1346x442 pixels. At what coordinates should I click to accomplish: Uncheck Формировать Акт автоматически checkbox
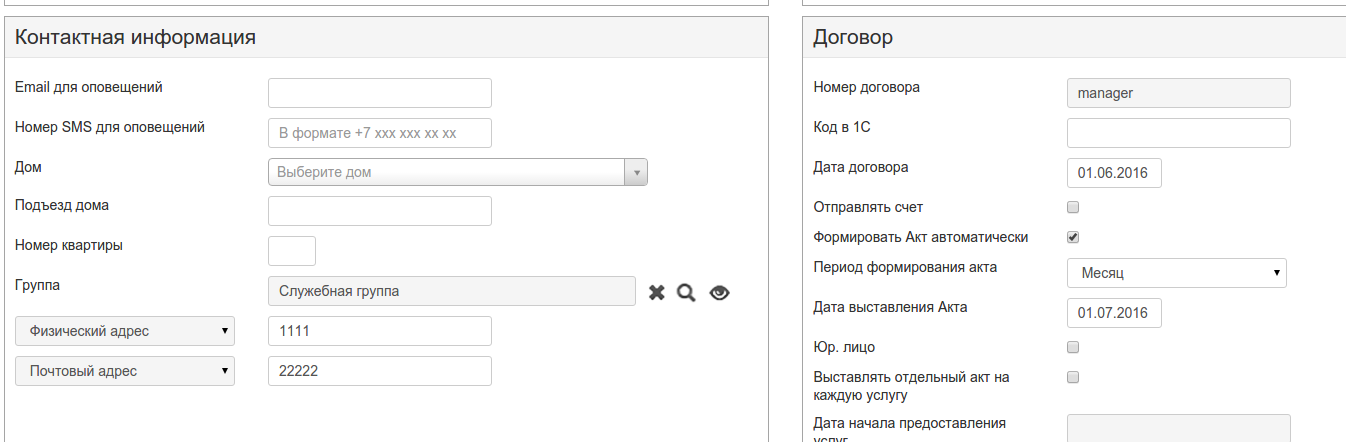(1073, 237)
